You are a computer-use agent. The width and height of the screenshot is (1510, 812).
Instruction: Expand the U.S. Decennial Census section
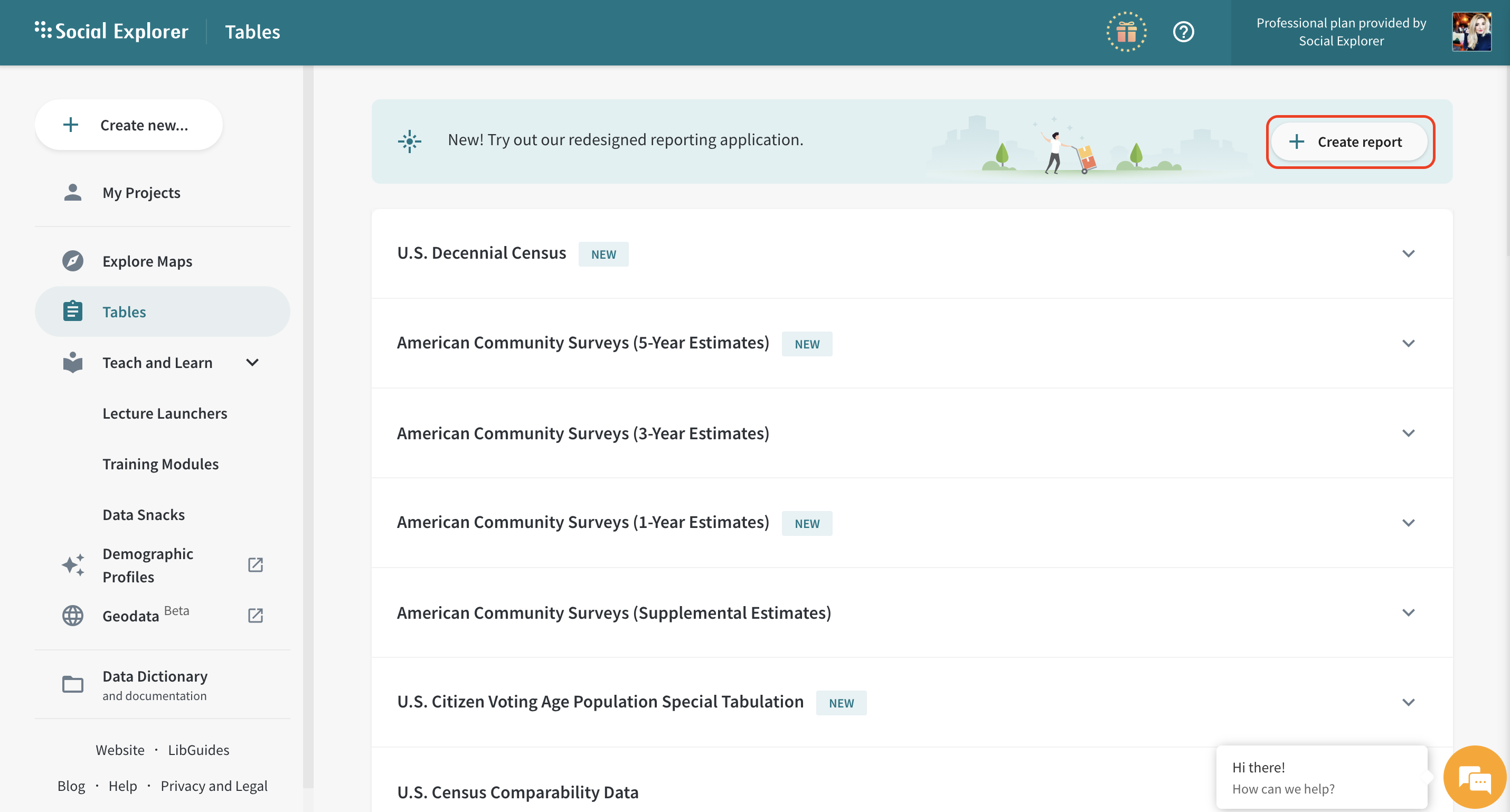1408,253
